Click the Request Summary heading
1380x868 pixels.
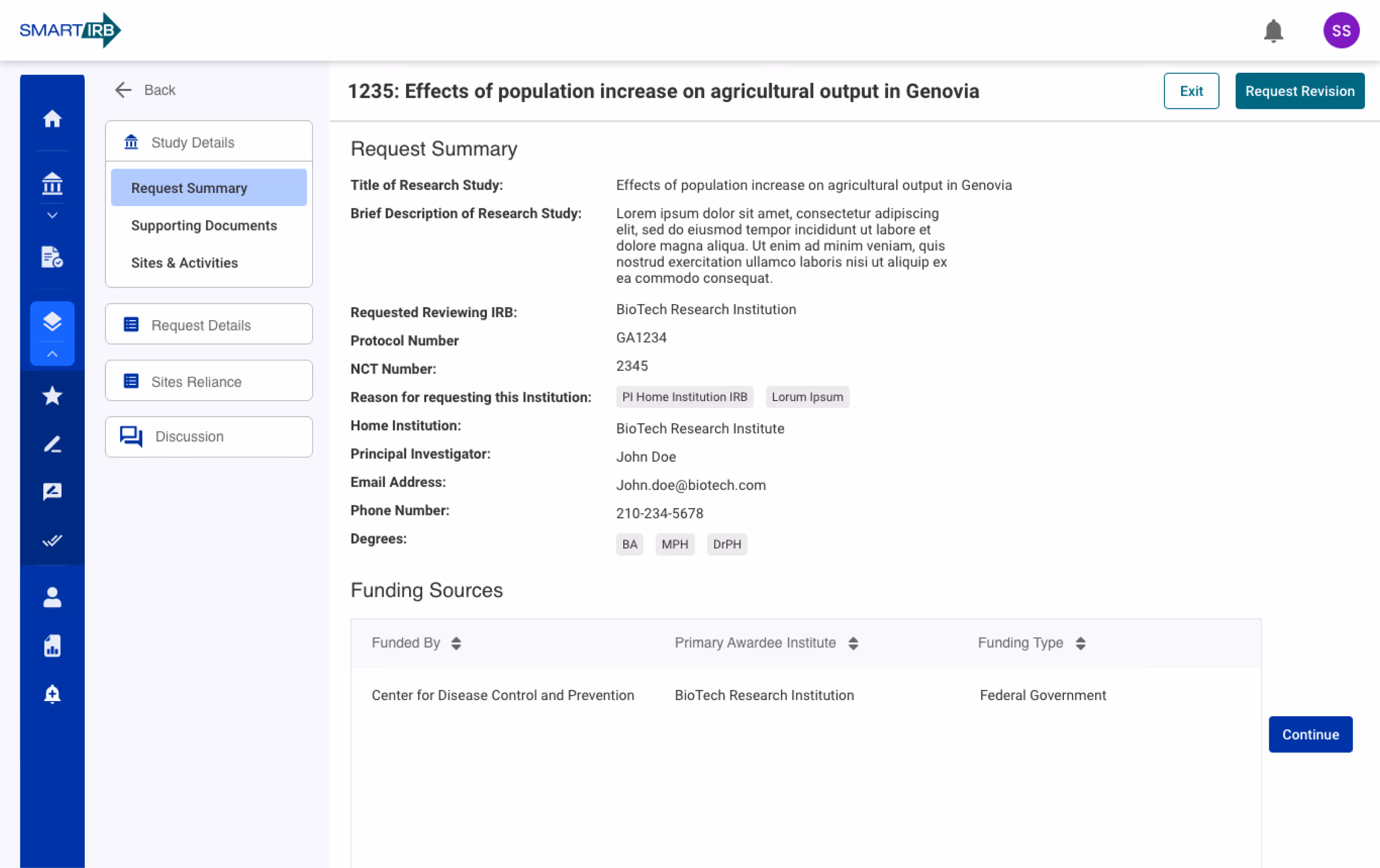tap(434, 149)
